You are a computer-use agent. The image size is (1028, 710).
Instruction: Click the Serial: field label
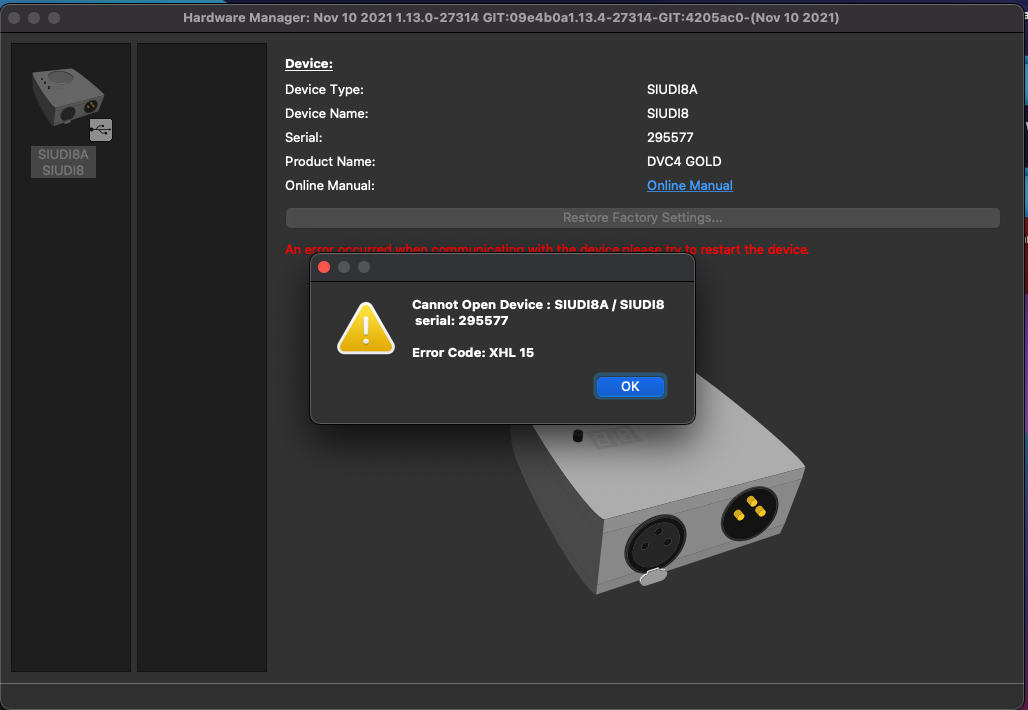pos(304,138)
